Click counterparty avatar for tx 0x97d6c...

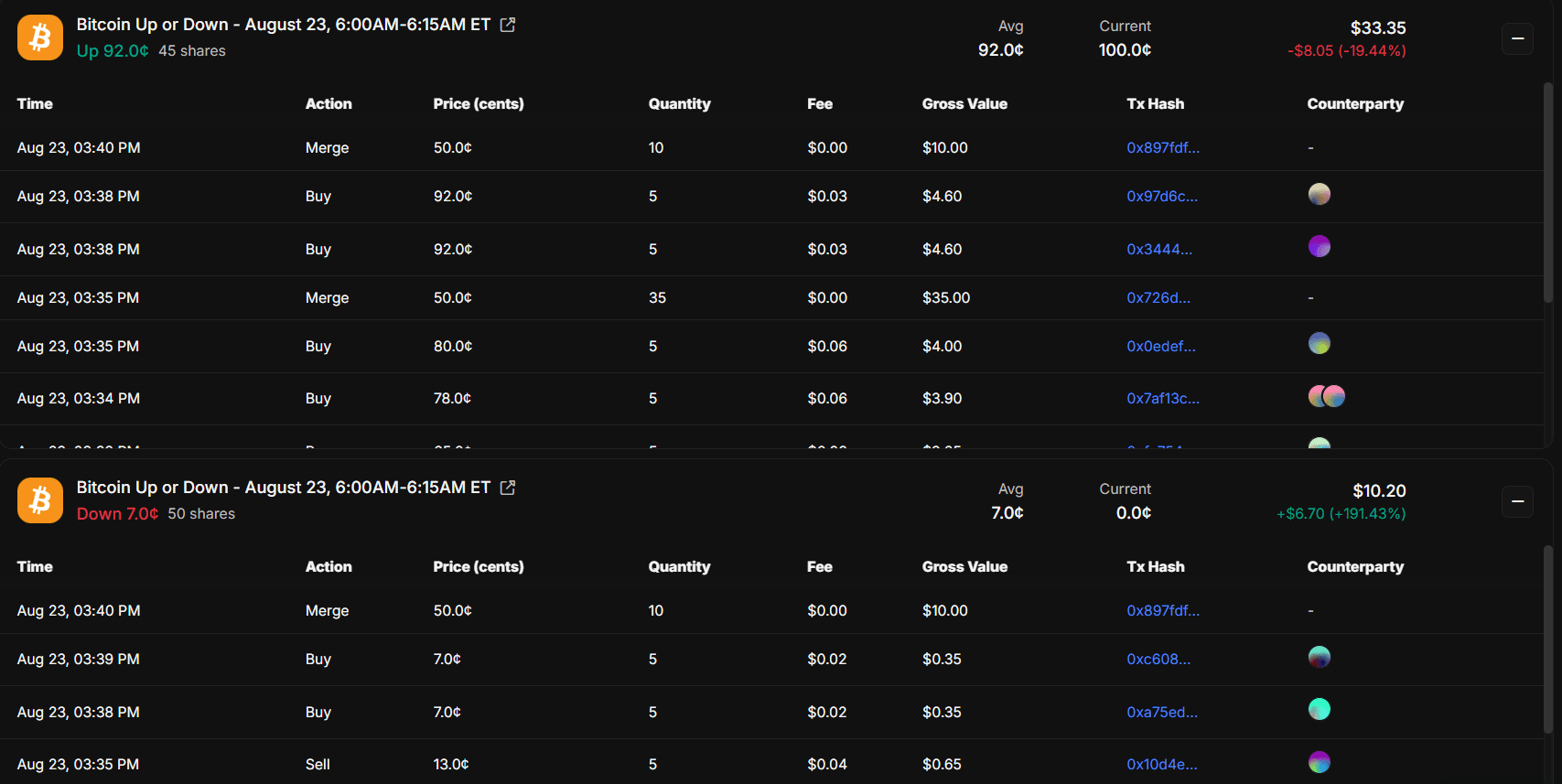pos(1320,194)
